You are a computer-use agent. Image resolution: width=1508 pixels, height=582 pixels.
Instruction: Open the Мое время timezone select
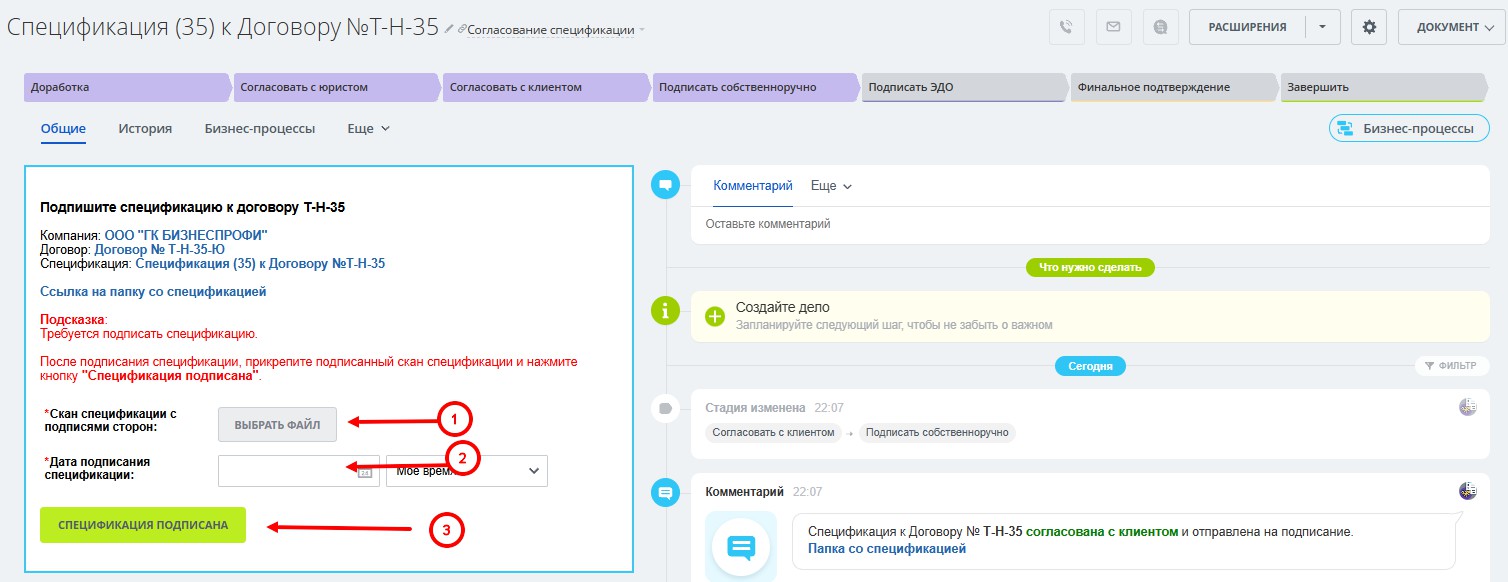pos(467,471)
